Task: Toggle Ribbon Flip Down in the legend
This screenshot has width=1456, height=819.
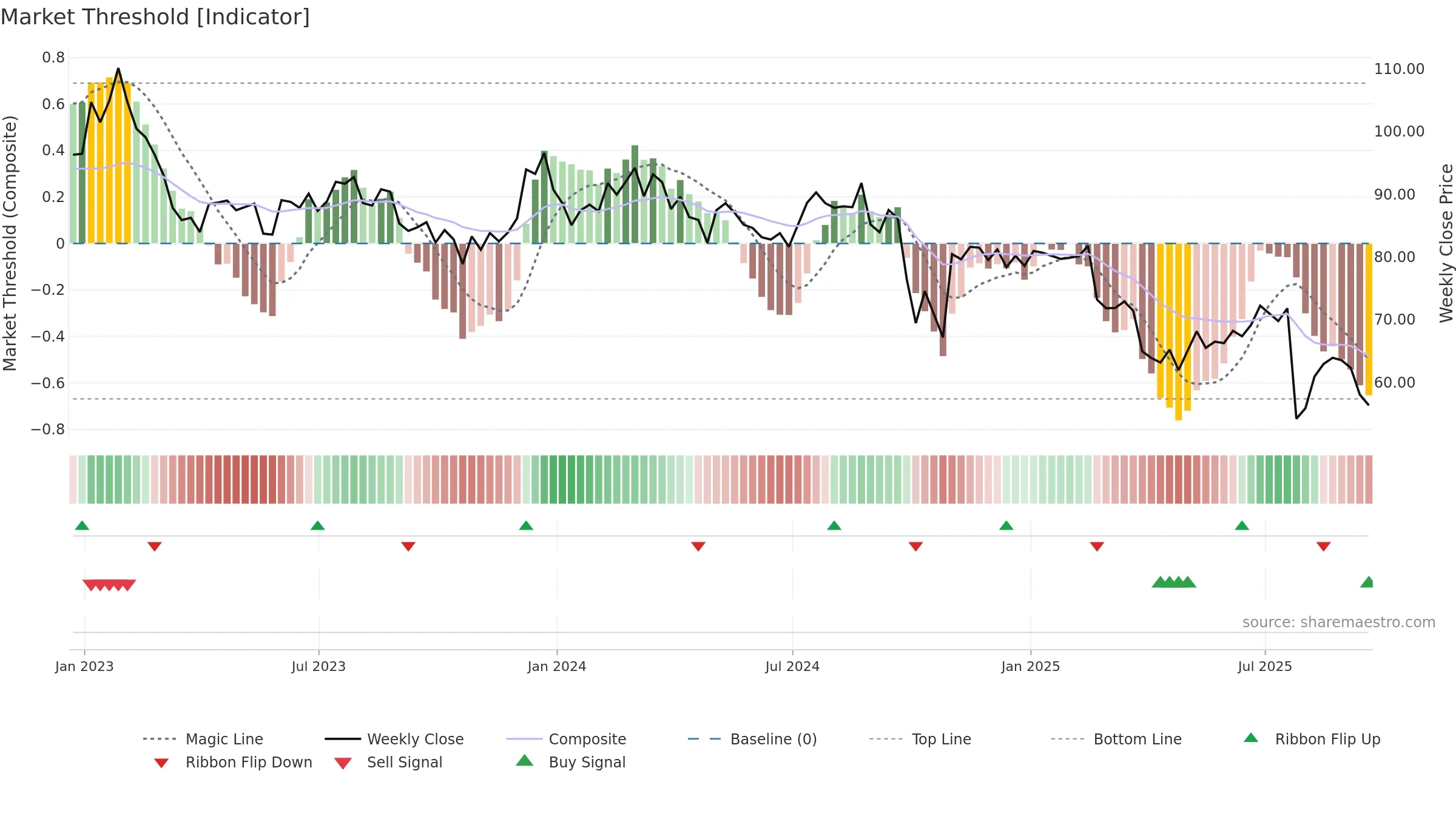Action: (233, 762)
